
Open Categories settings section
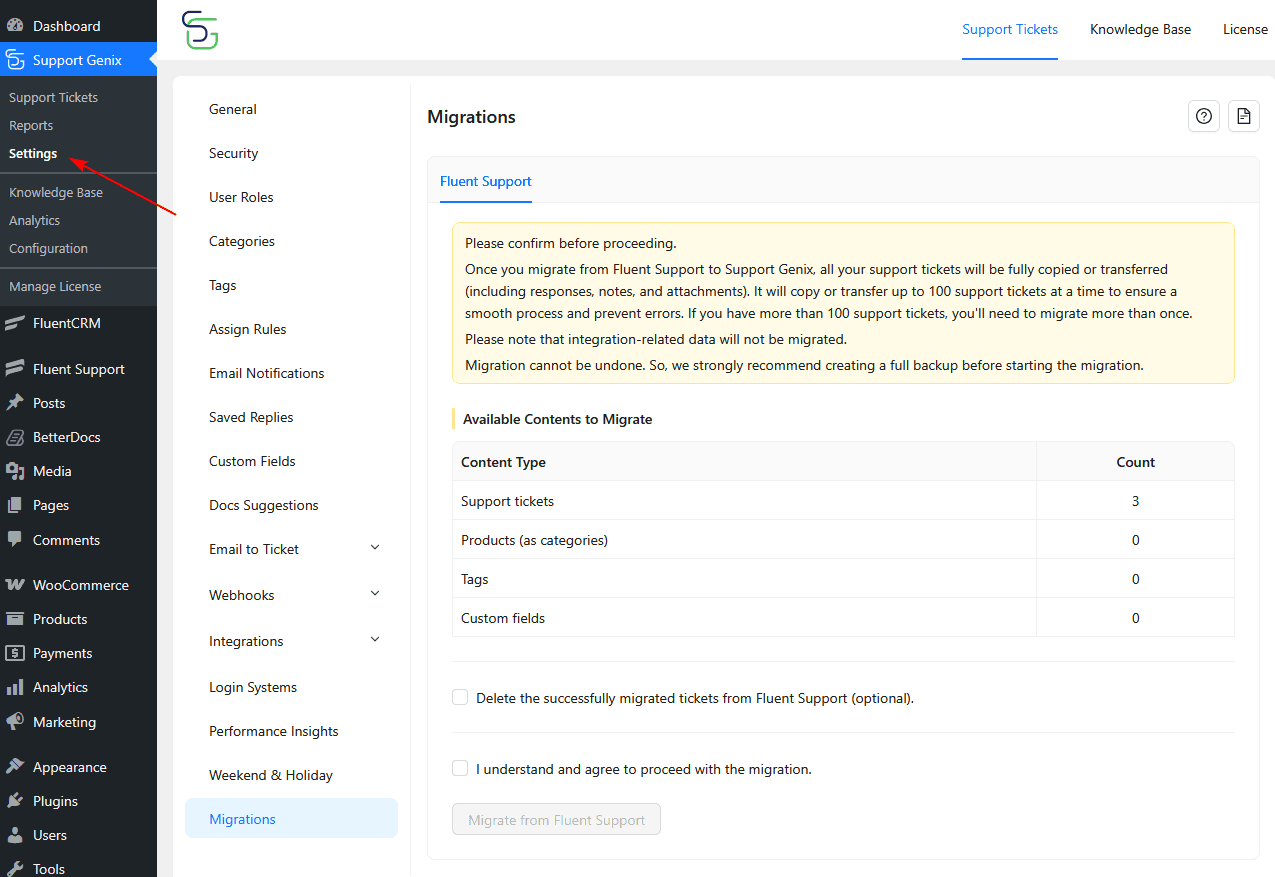pyautogui.click(x=291, y=241)
